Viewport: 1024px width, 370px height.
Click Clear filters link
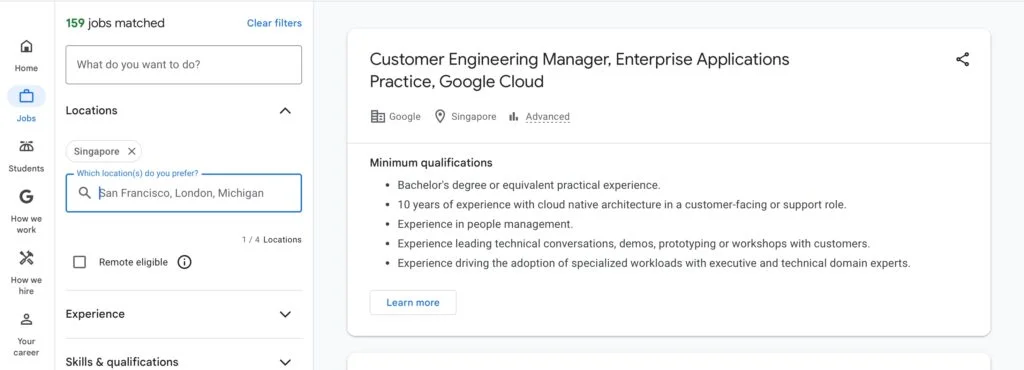pos(274,23)
